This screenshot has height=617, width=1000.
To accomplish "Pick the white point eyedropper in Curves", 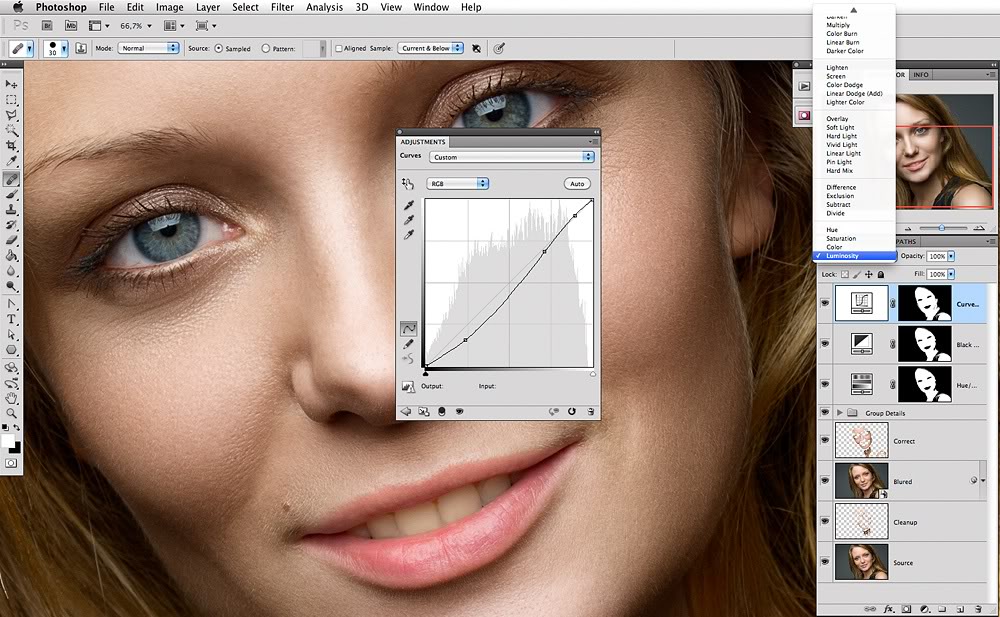I will pos(408,235).
